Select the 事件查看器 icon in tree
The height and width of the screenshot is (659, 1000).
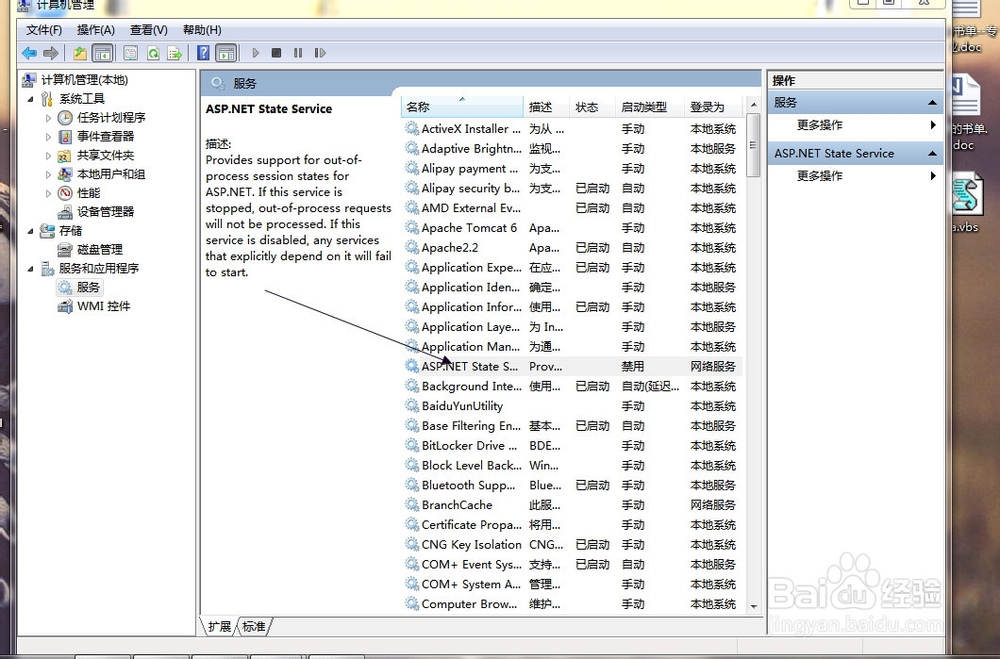click(65, 137)
